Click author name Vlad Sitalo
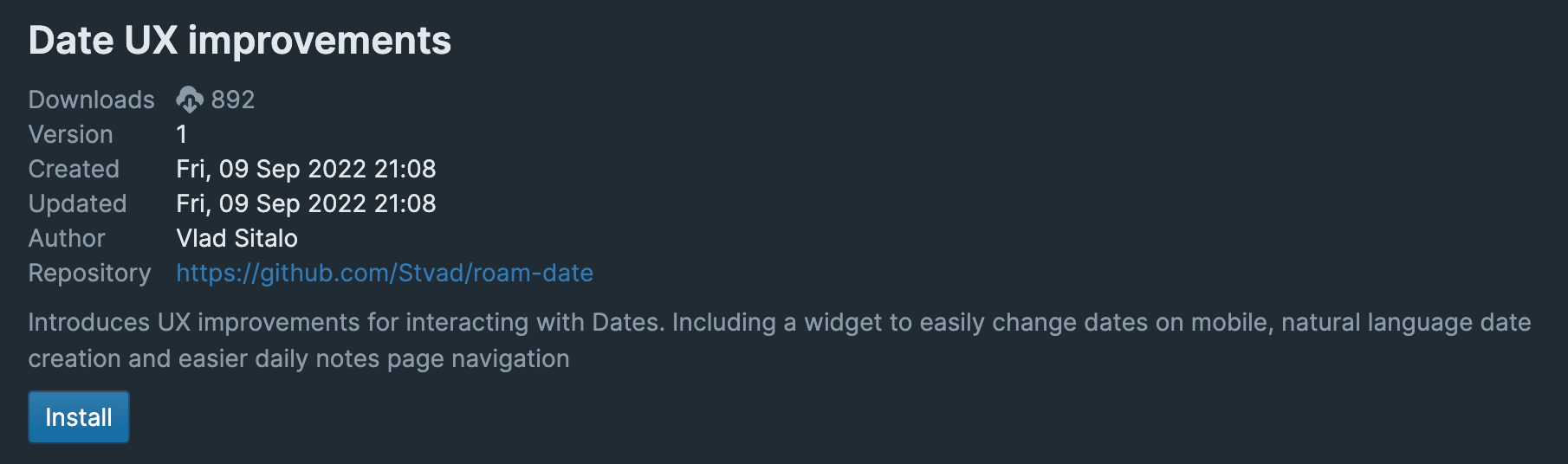The image size is (1568, 464). click(236, 238)
